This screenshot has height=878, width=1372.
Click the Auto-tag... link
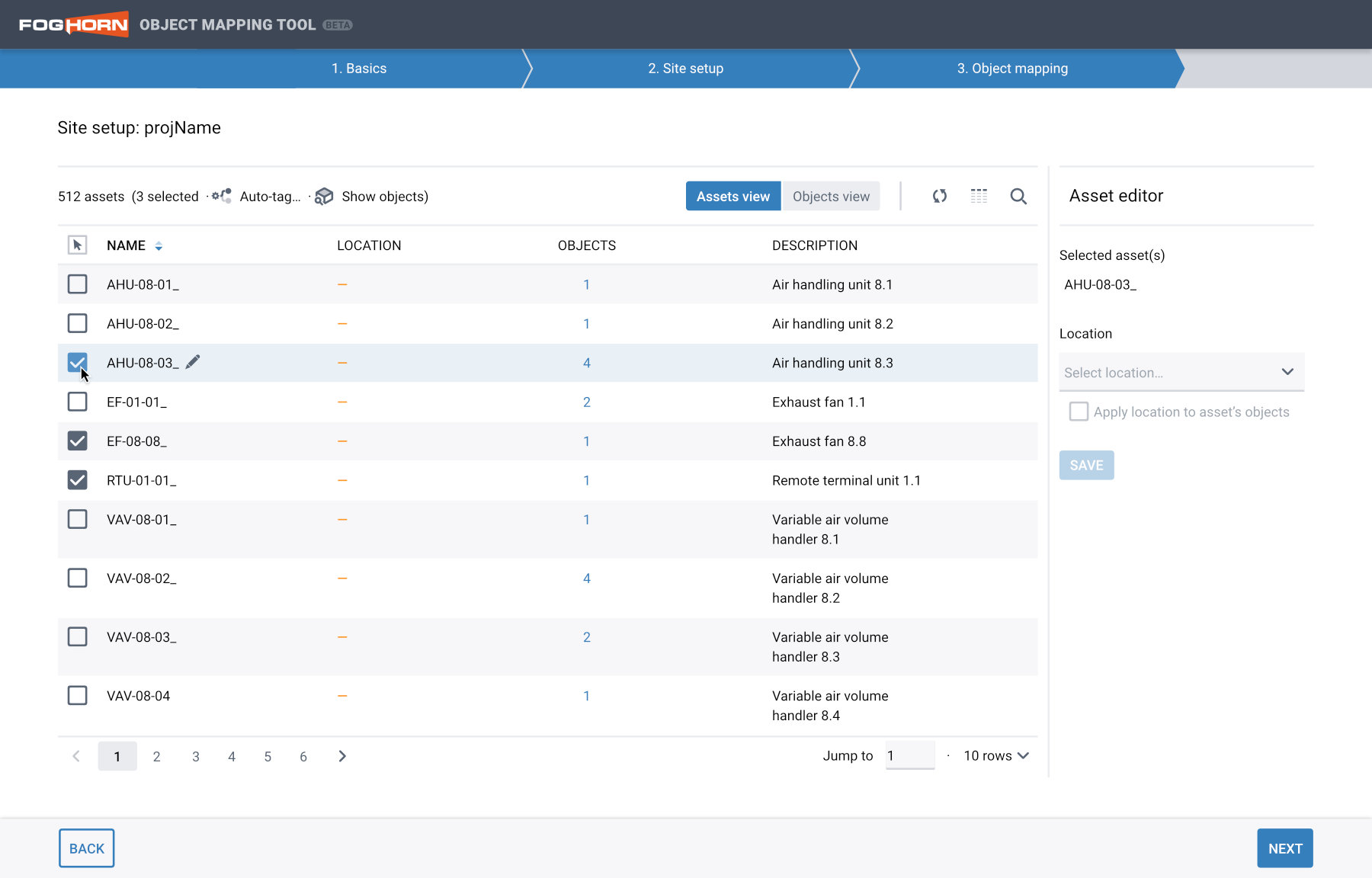(271, 197)
